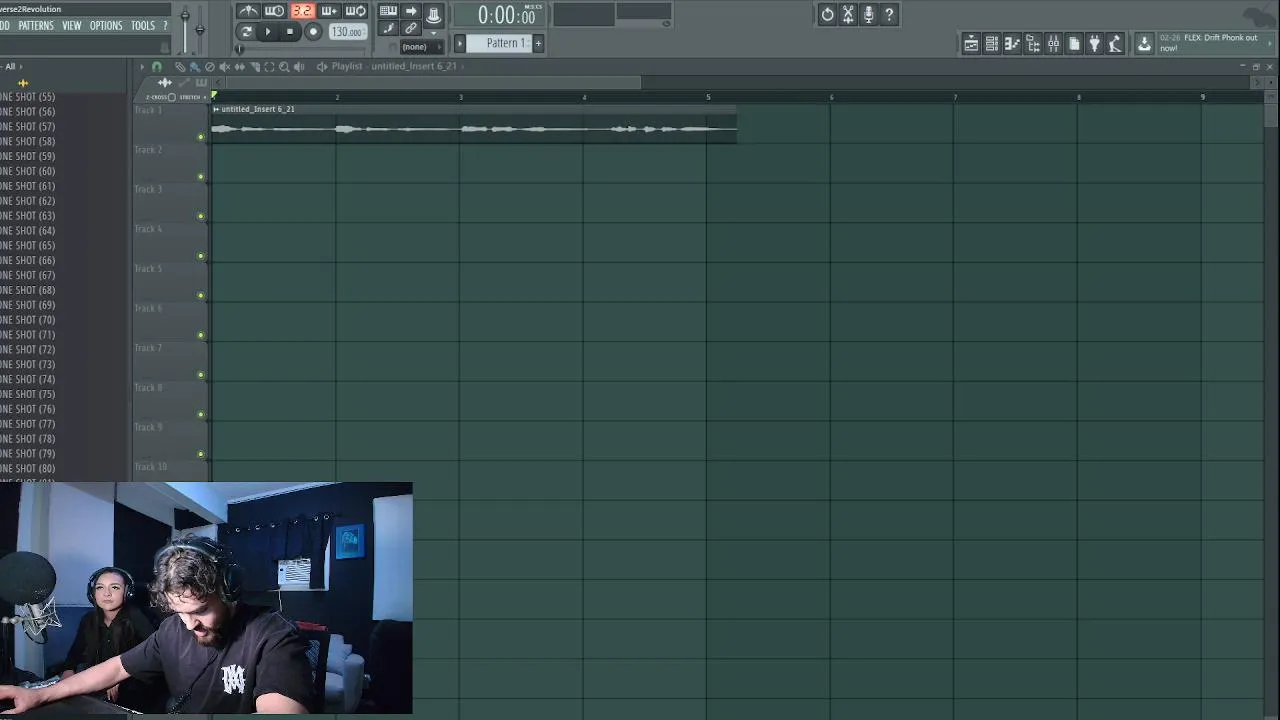This screenshot has height=720, width=1280.
Task: Select the playlist slice tool
Action: (x=255, y=67)
